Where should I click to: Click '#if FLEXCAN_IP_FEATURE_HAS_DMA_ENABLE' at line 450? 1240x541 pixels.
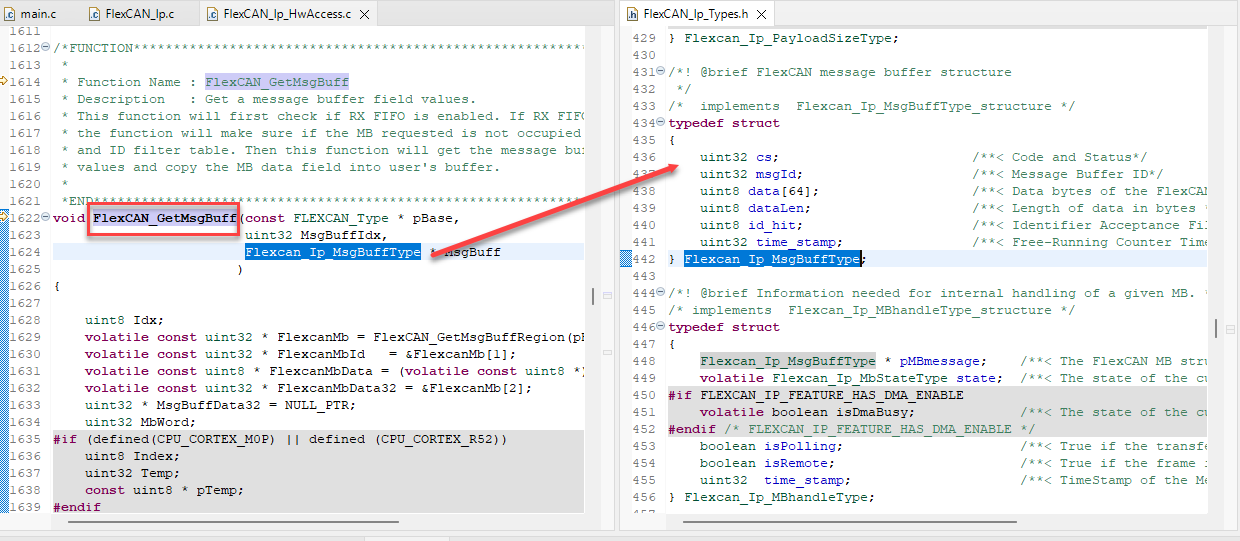tap(816, 395)
